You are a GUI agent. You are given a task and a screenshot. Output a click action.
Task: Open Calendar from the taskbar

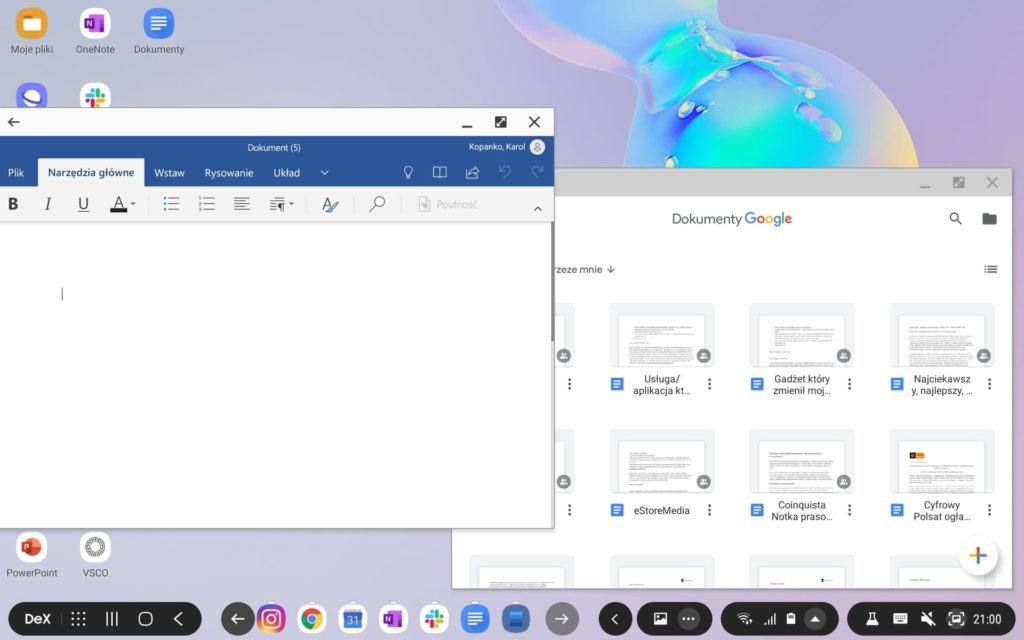pos(353,619)
